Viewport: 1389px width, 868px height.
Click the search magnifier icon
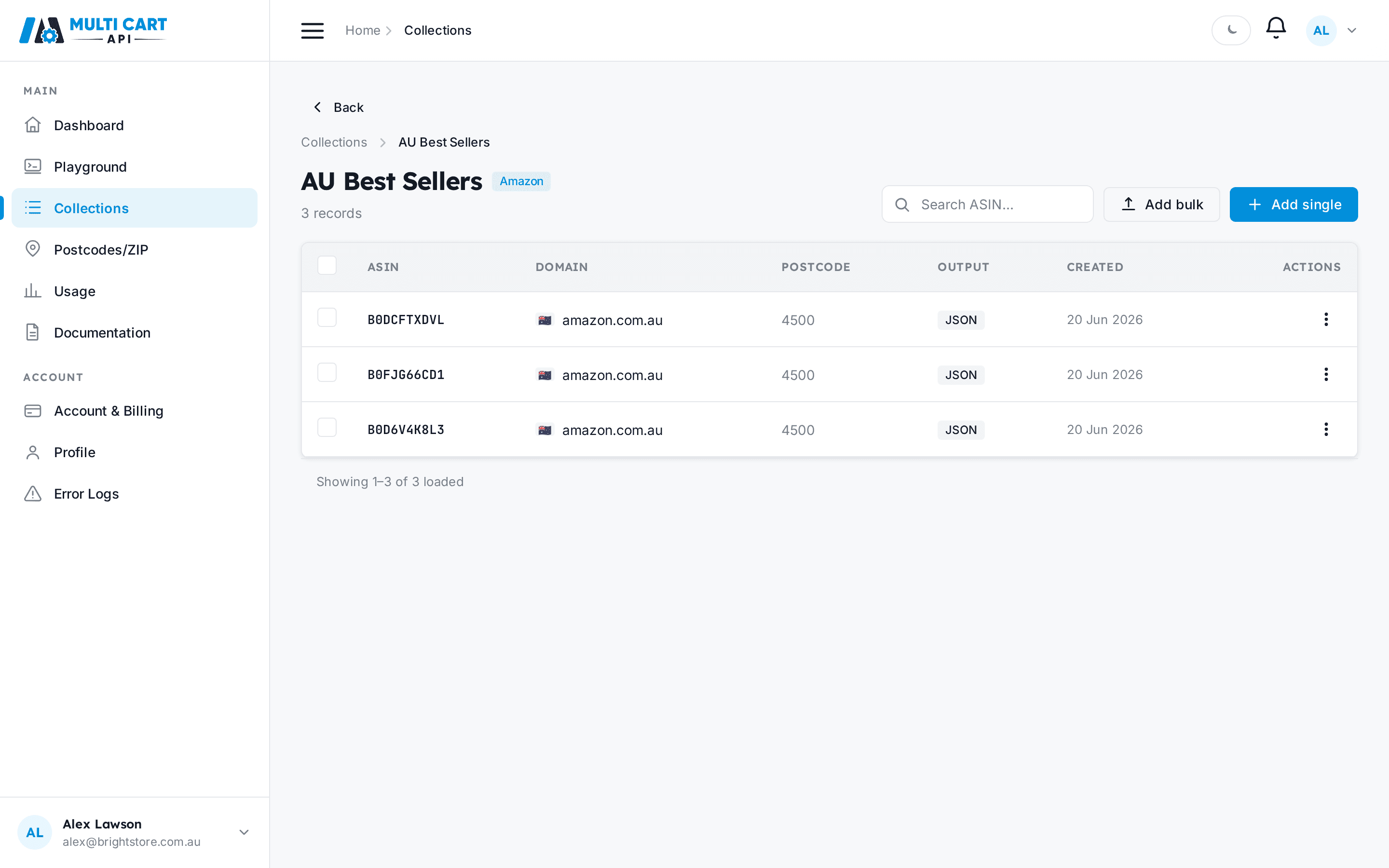902,204
